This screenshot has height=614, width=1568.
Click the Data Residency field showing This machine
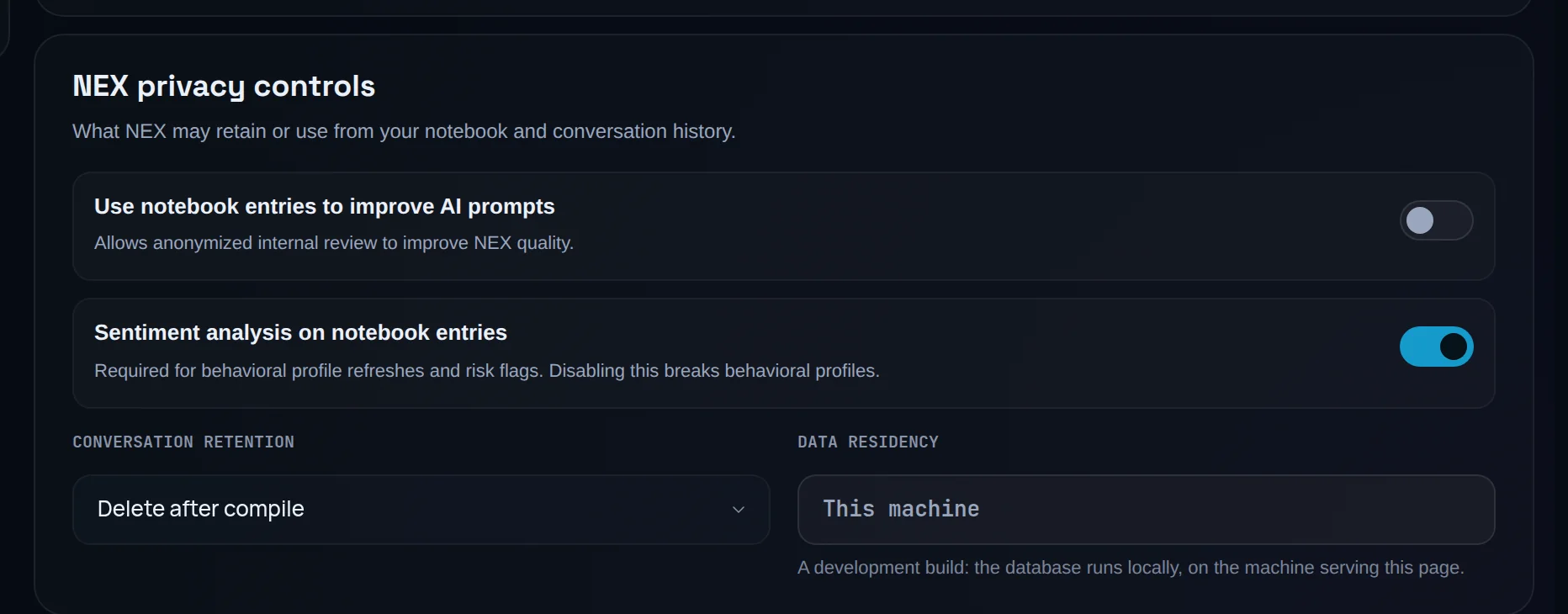[x=1146, y=510]
